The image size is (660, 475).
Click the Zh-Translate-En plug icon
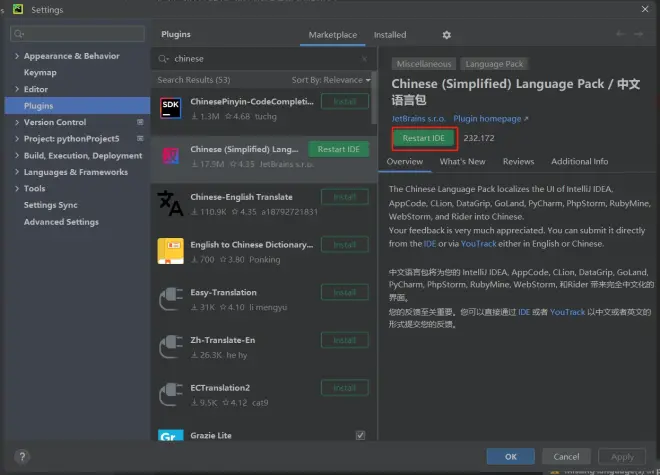[170, 347]
